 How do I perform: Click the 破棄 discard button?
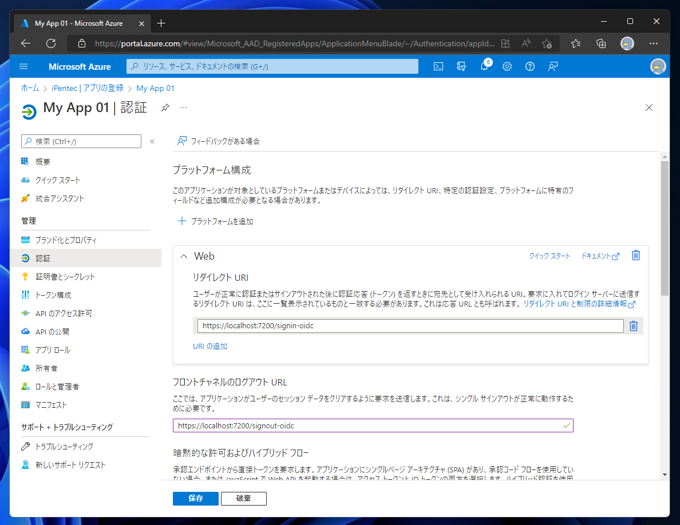coord(244,498)
